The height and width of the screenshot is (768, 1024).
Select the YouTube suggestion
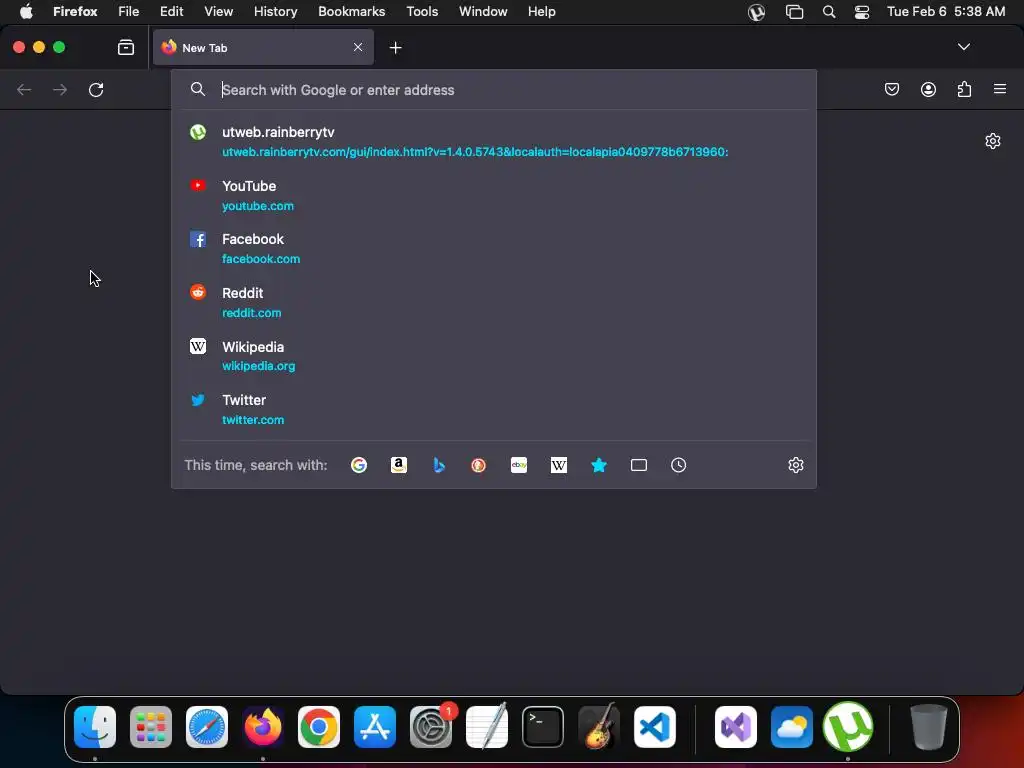tap(494, 195)
